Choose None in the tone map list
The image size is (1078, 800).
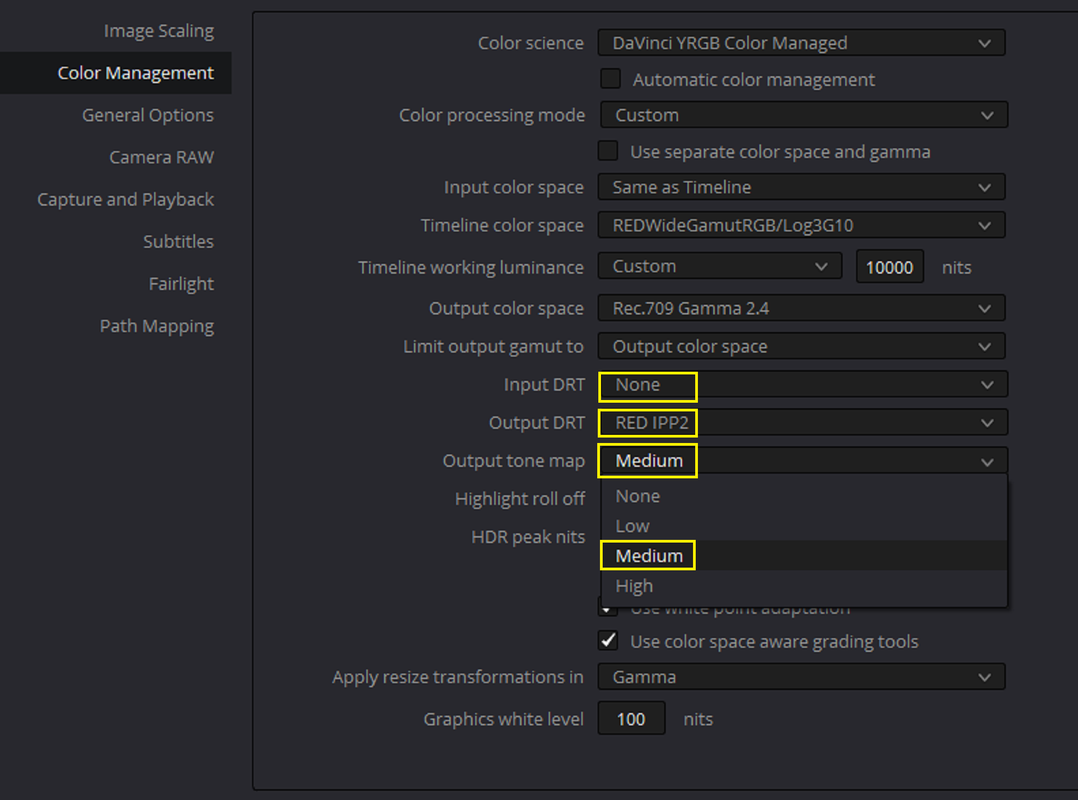(804, 496)
